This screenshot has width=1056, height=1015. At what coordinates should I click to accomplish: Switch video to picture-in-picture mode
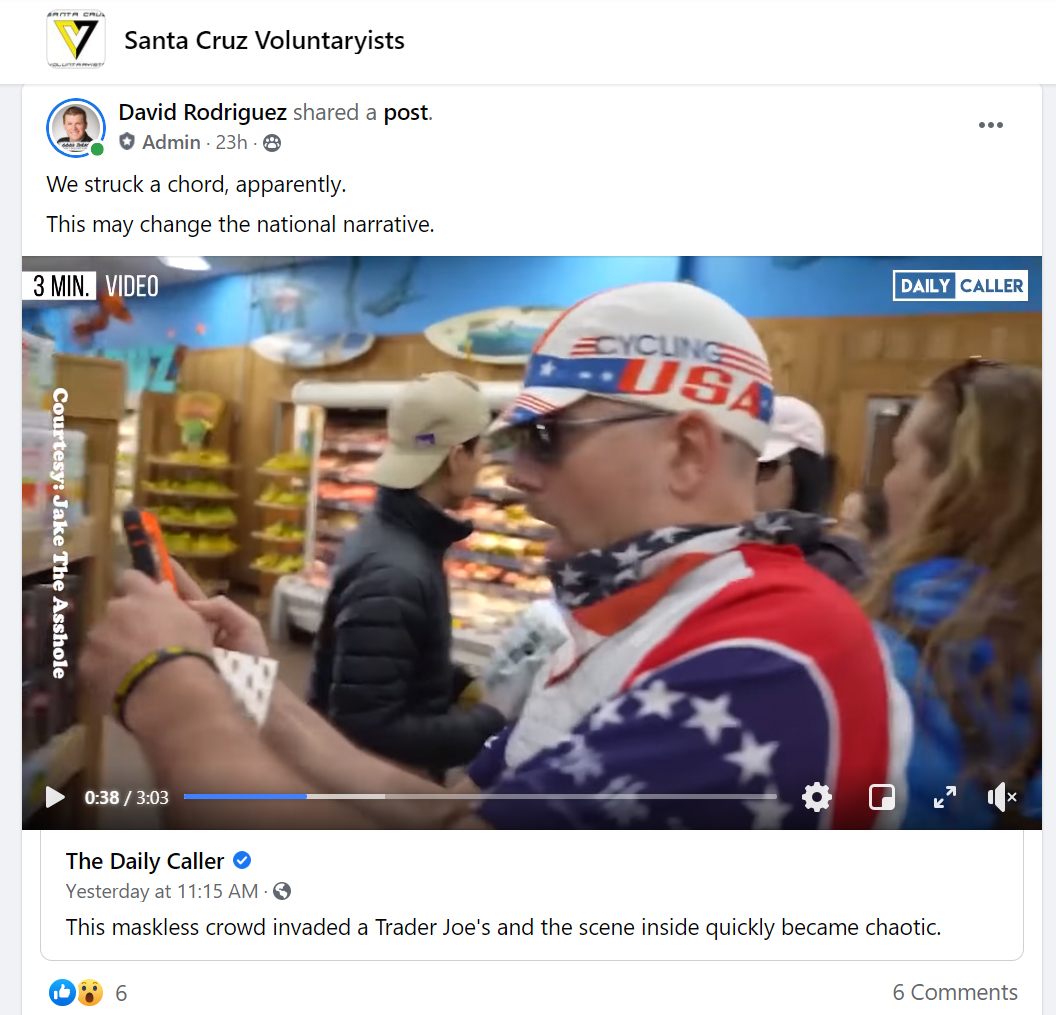882,797
